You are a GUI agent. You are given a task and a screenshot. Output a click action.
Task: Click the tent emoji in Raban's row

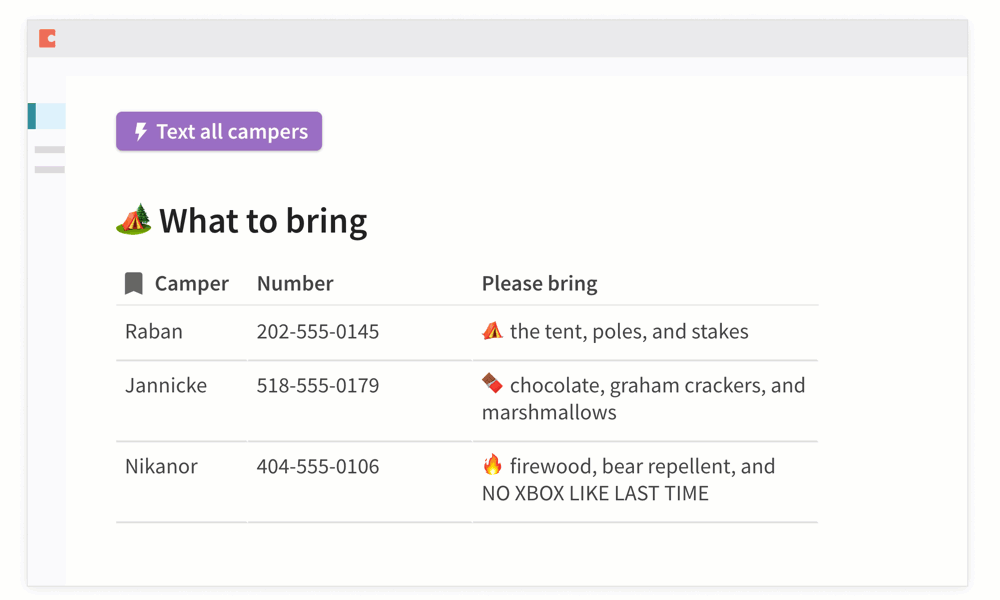pos(493,331)
